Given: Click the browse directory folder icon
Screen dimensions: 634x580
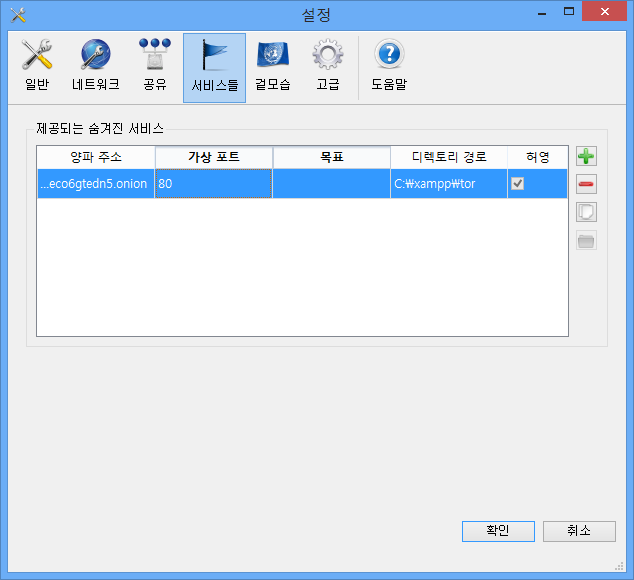Looking at the screenshot, I should coord(587,240).
